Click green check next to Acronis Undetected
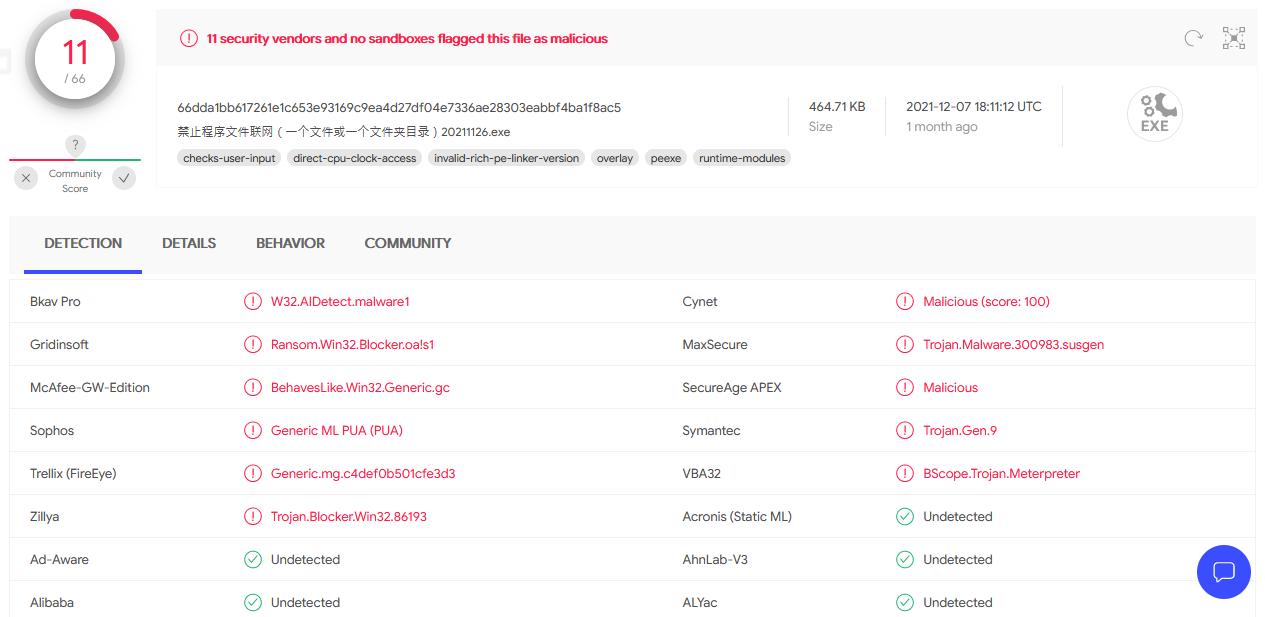The height and width of the screenshot is (617, 1265). [x=905, y=517]
